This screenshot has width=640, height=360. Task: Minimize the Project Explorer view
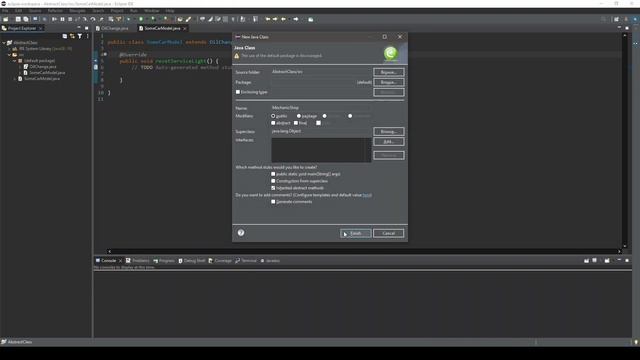pyautogui.click(x=79, y=28)
